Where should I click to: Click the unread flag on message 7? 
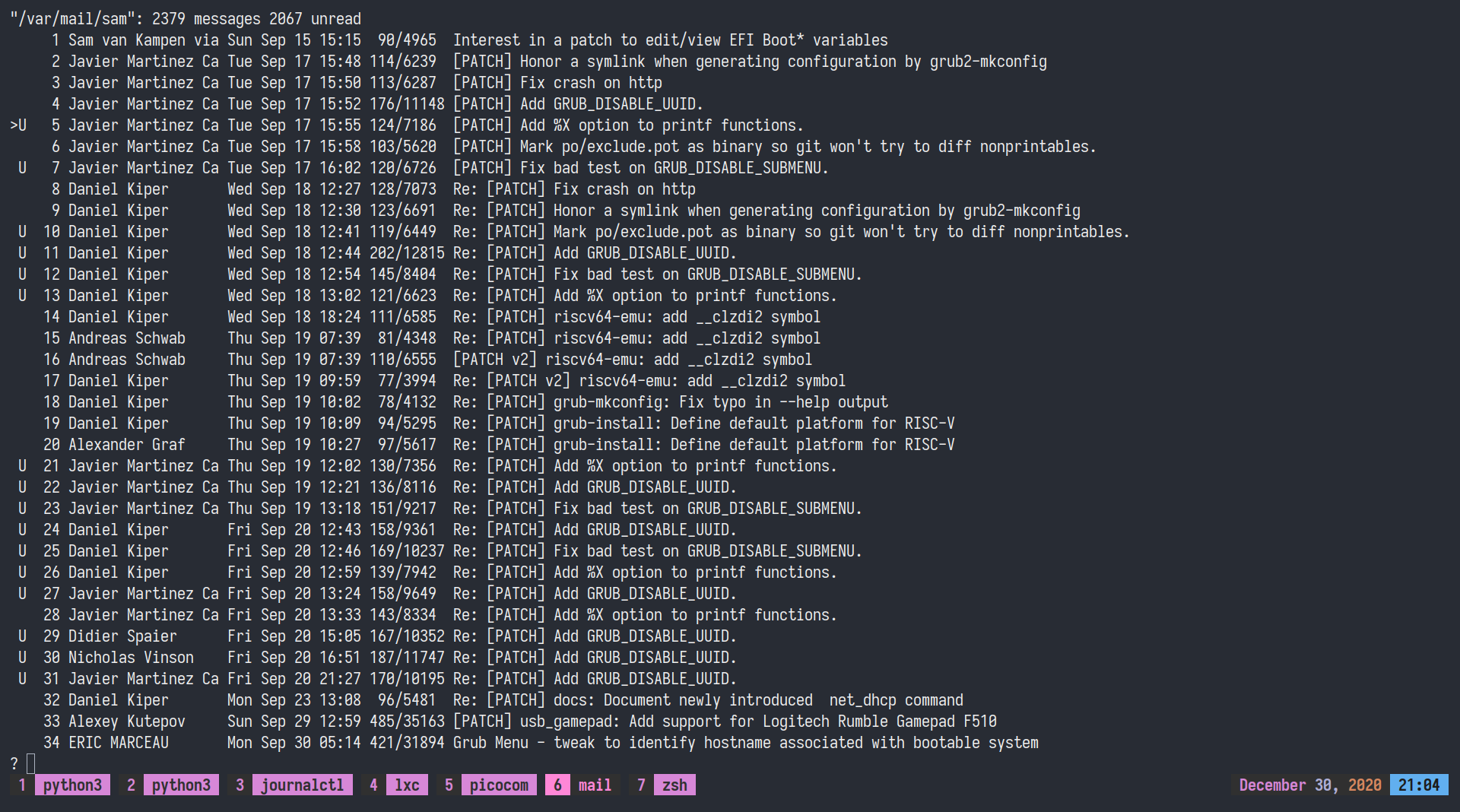click(x=22, y=168)
